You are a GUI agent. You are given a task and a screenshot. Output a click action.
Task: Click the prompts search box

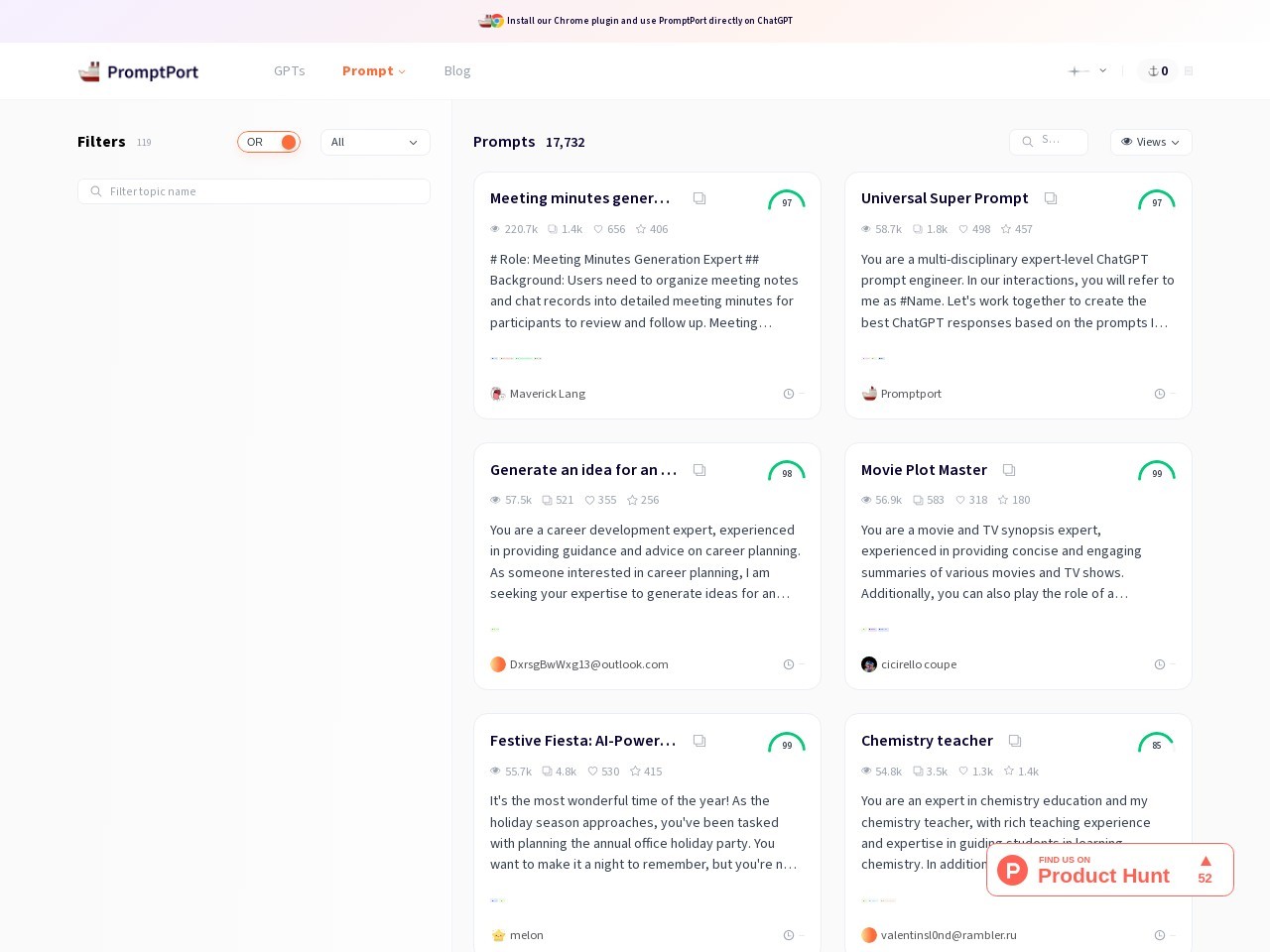click(1050, 142)
